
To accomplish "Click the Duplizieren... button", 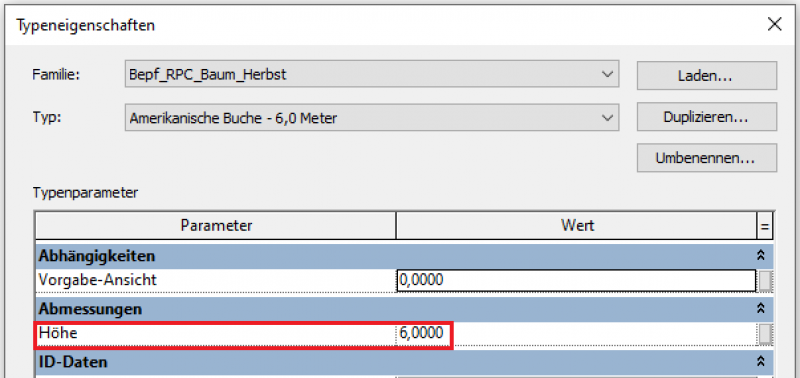I will click(707, 117).
